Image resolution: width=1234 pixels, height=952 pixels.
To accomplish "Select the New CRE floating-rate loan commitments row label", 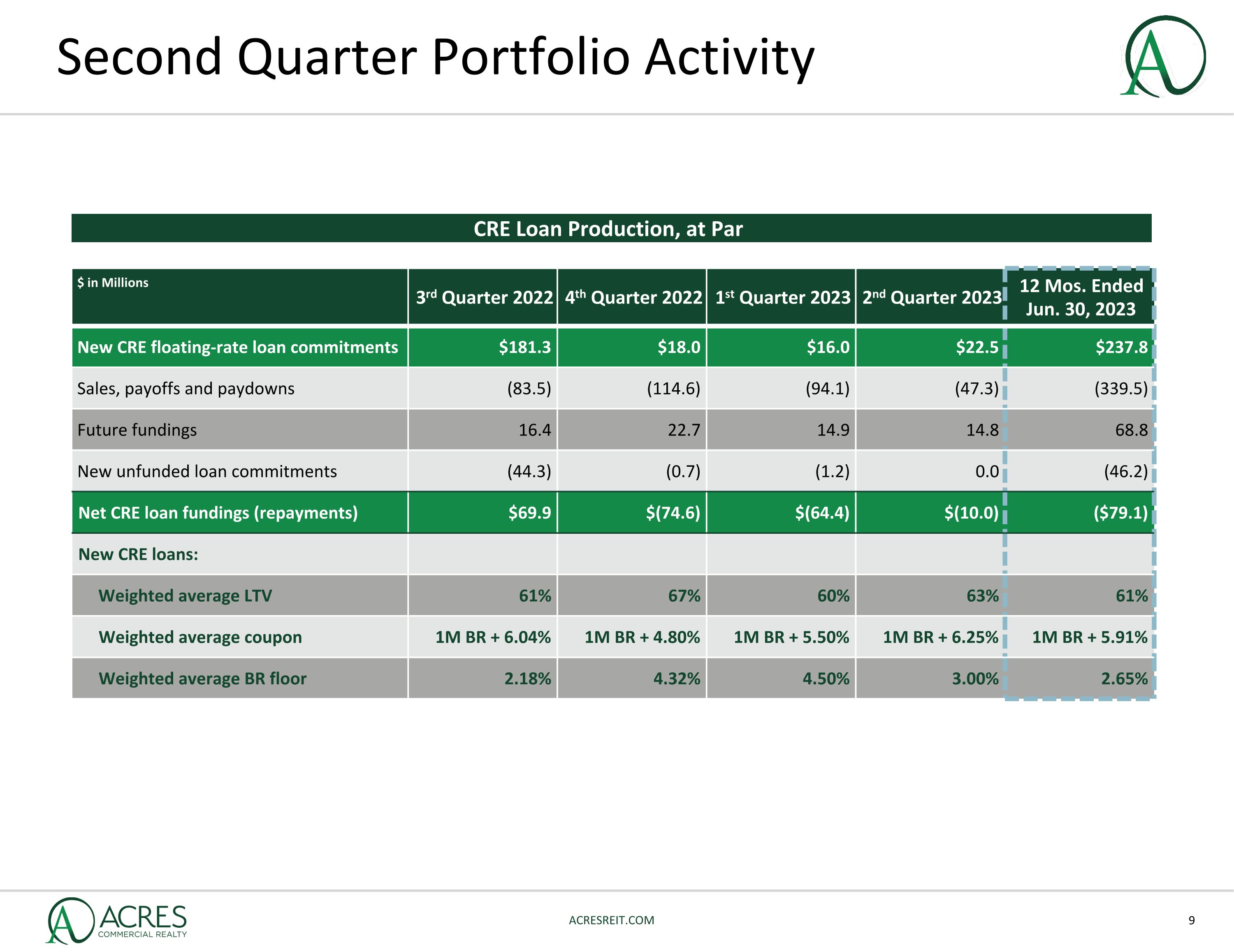I will click(237, 347).
